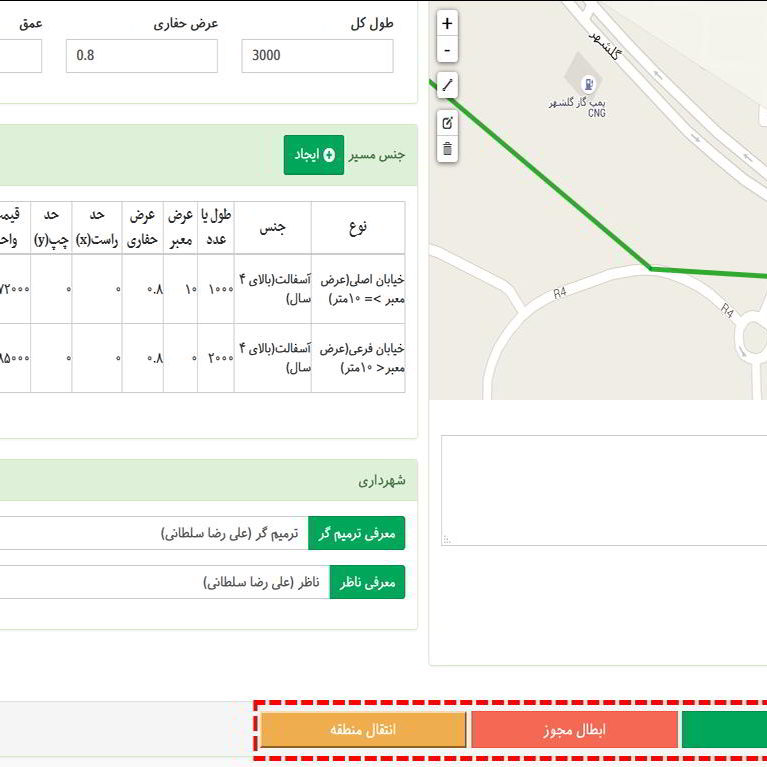Click the معرفی ترمیم گر button

tap(356, 534)
